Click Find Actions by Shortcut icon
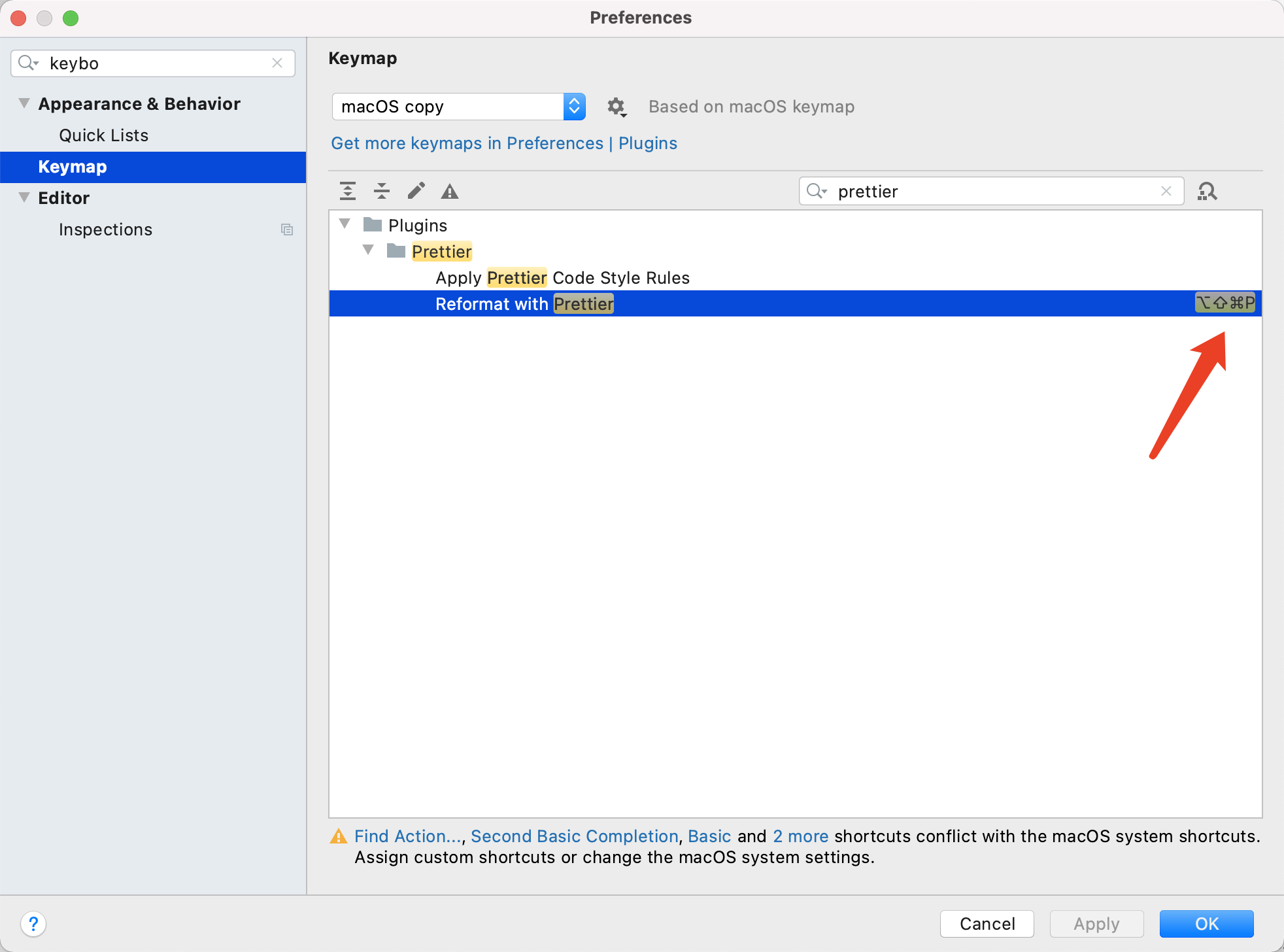Screen dimensions: 1284x952 click(x=1207, y=191)
